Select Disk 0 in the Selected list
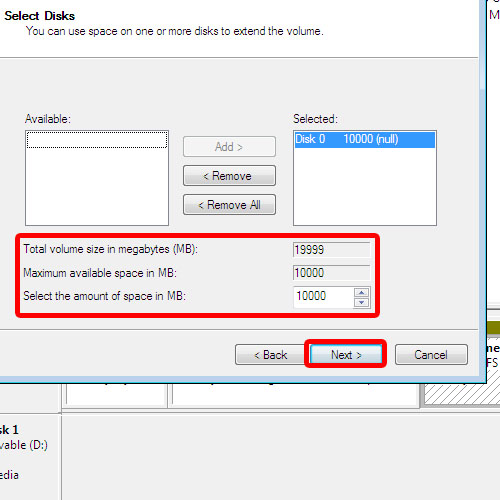500x500 pixels. (365, 139)
